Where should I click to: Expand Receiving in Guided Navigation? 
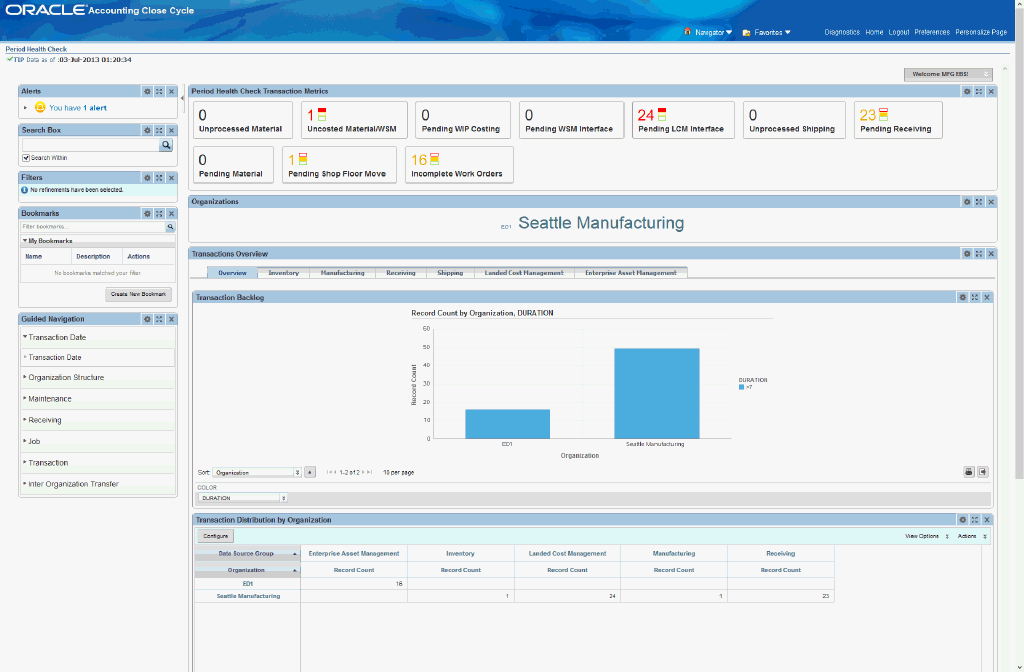(25, 420)
